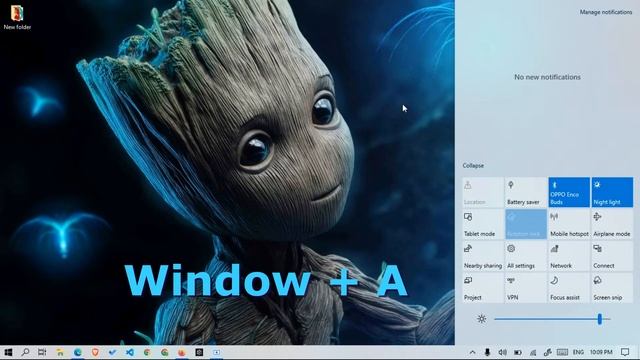640x360 pixels.
Task: Open Firefox from taskbar
Action: click(182, 352)
